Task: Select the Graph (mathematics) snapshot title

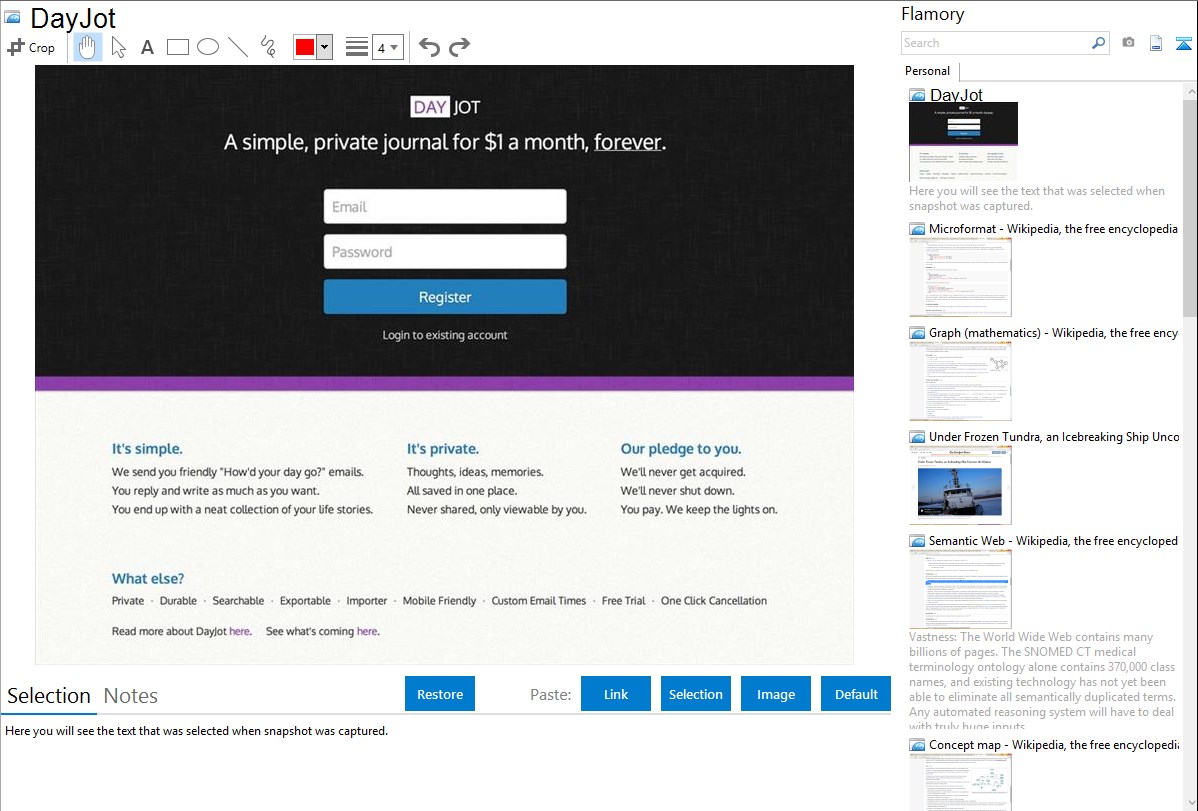Action: tap(1054, 333)
